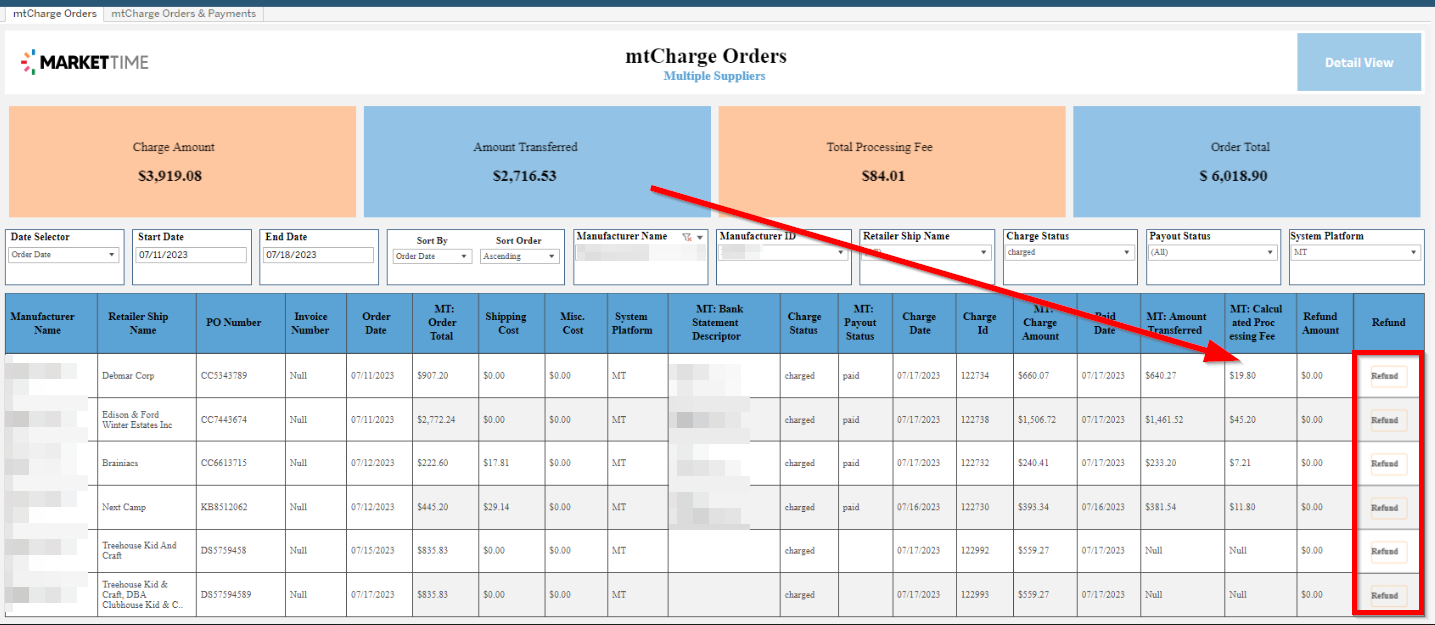Open the Detail View button
The height and width of the screenshot is (625, 1435).
(1359, 62)
